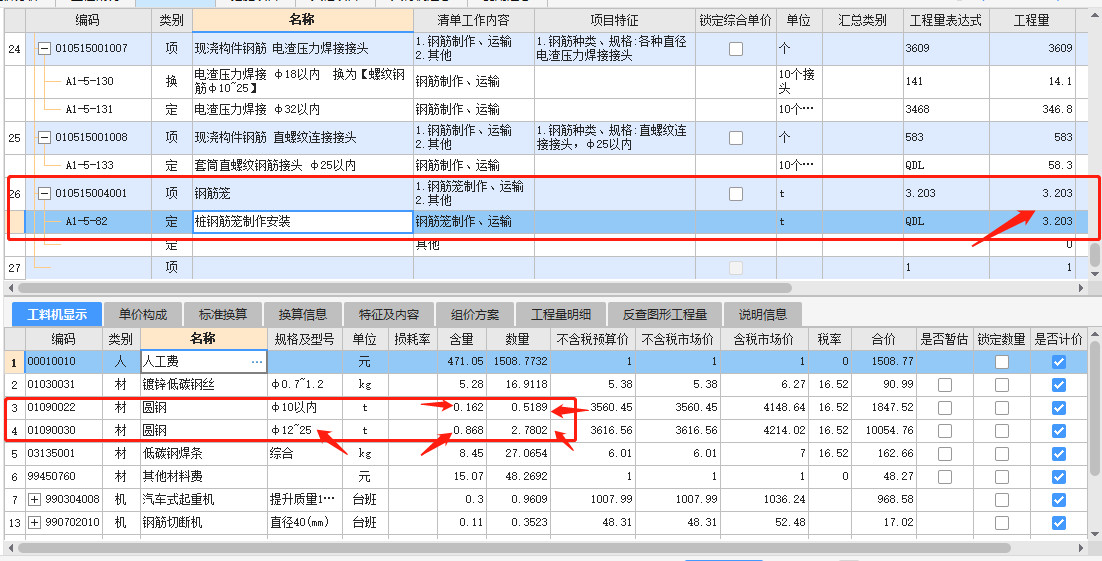Select the 反查图形工程量 tab

click(664, 314)
